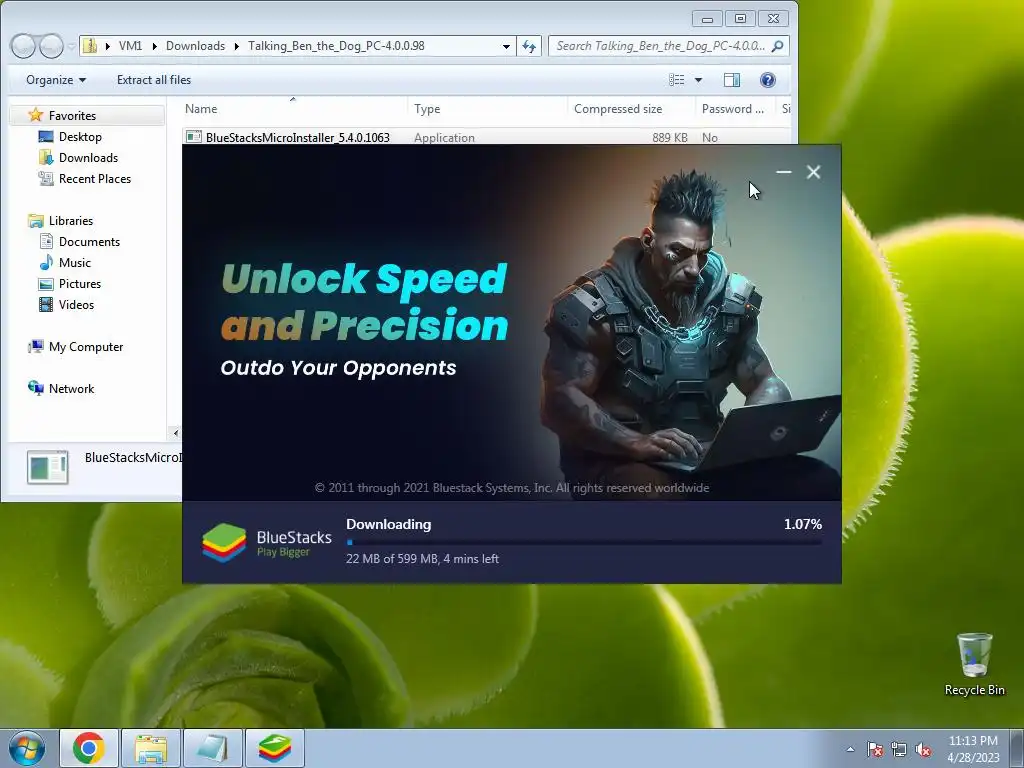This screenshot has height=768, width=1024.
Task: Click the Action Center flag icon
Action: point(875,749)
